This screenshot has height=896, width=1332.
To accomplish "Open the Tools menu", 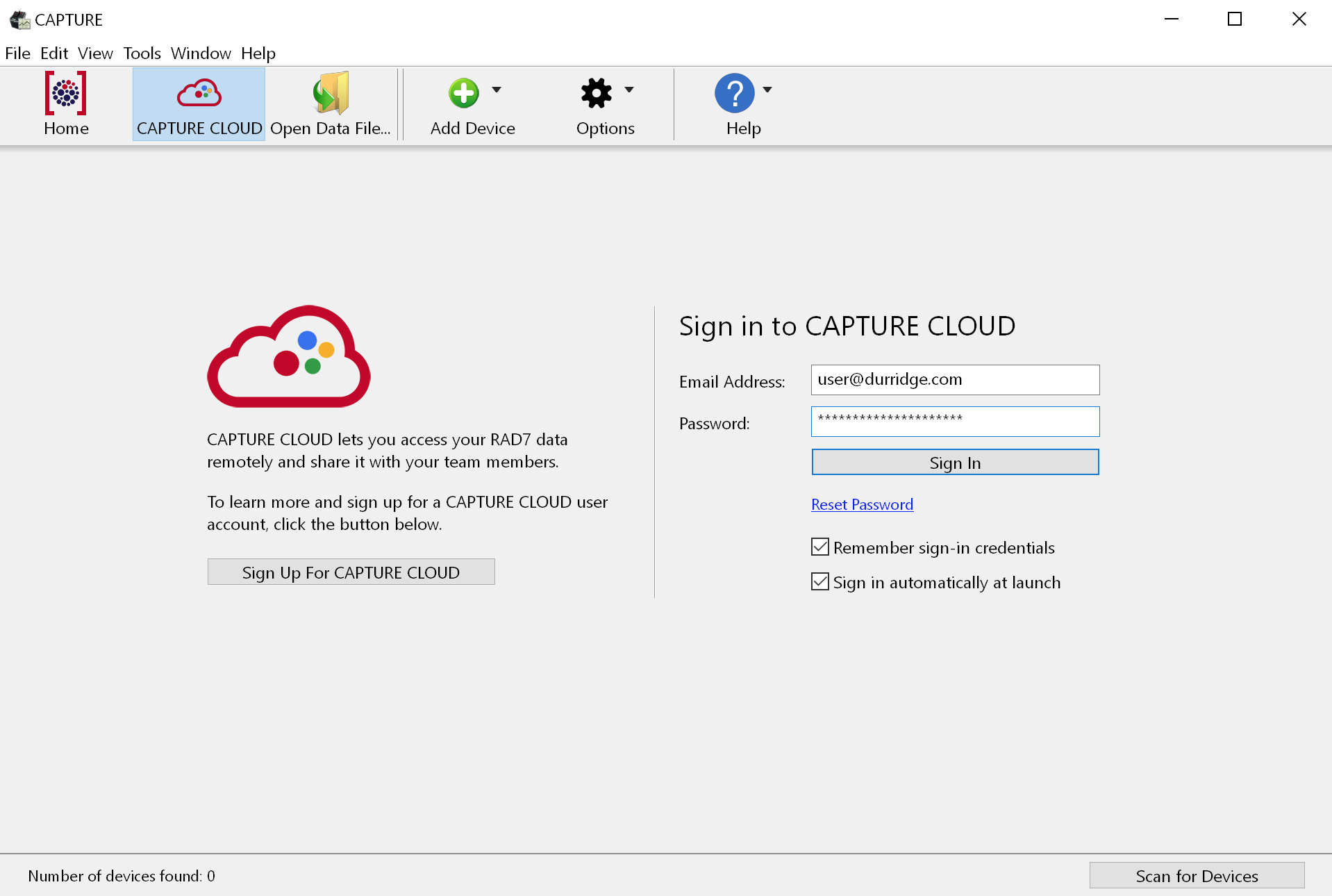I will point(142,53).
